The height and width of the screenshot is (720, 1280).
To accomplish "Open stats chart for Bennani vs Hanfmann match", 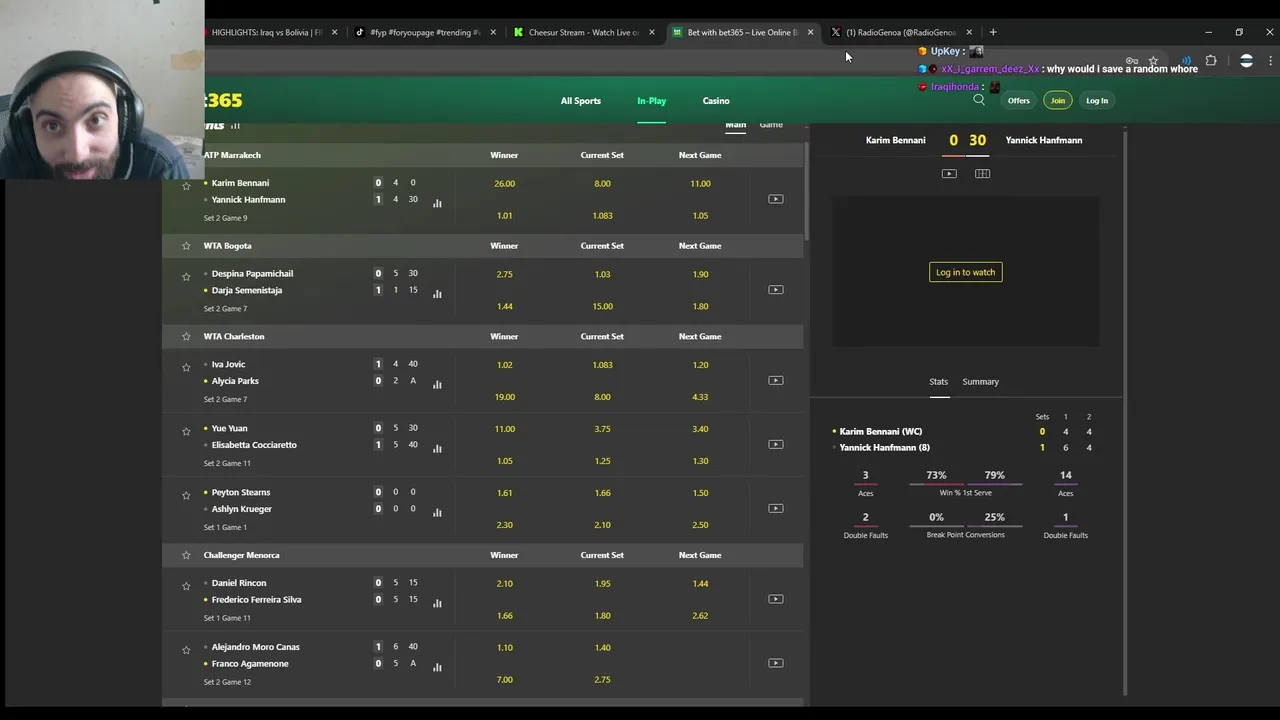I will coord(437,203).
